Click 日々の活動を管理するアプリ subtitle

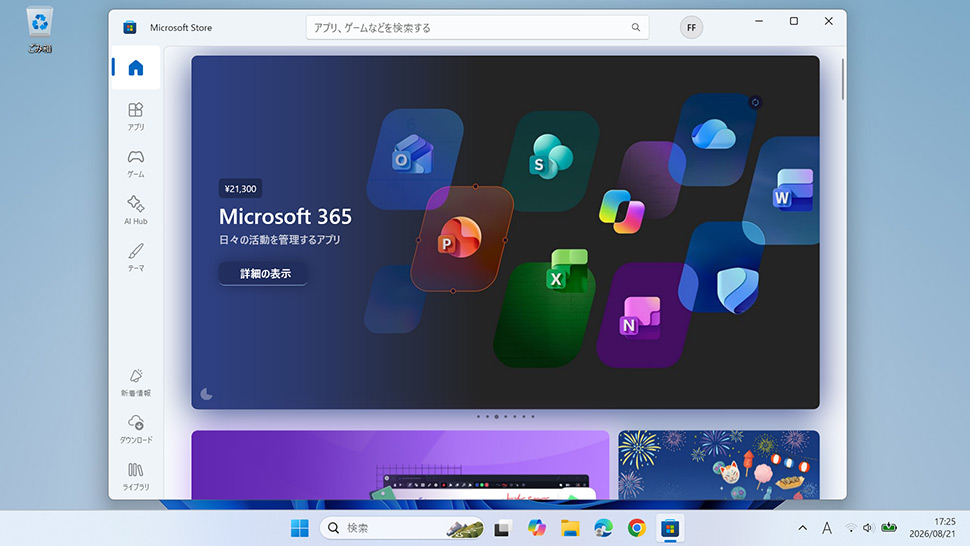280,240
